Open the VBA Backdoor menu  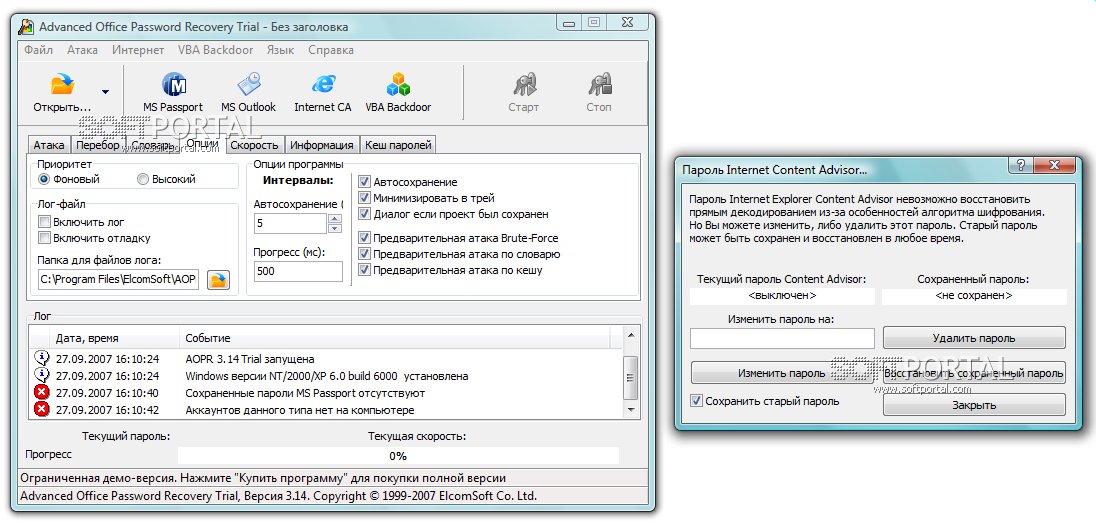215,50
